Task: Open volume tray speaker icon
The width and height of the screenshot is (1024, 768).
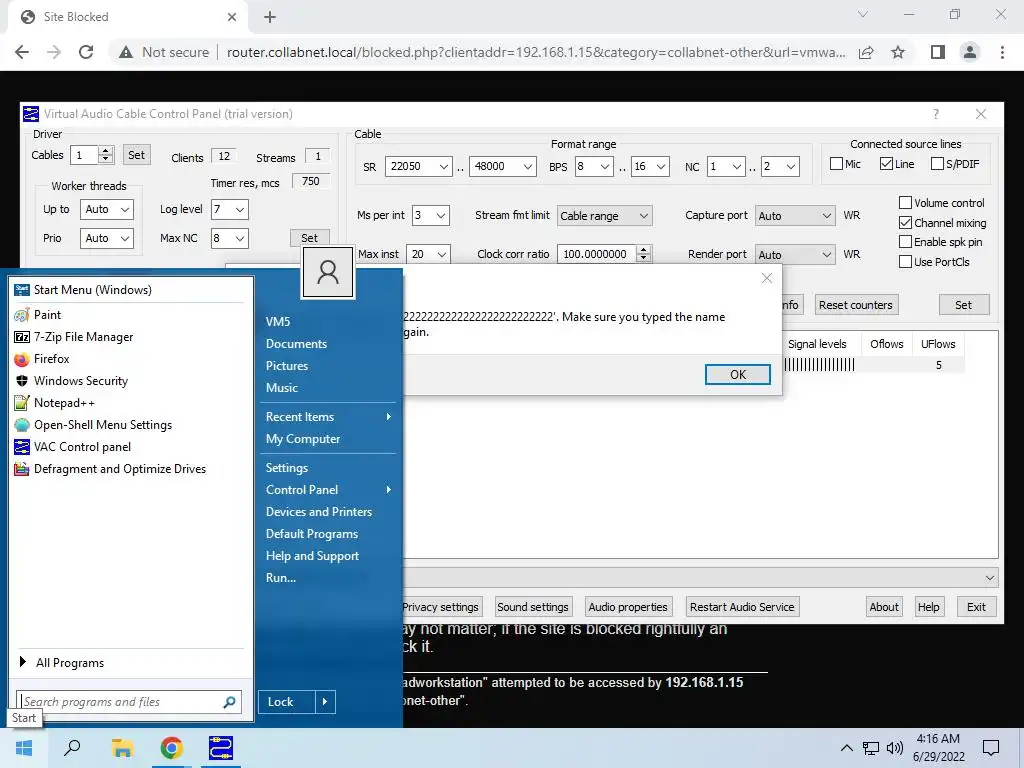Action: [x=895, y=748]
